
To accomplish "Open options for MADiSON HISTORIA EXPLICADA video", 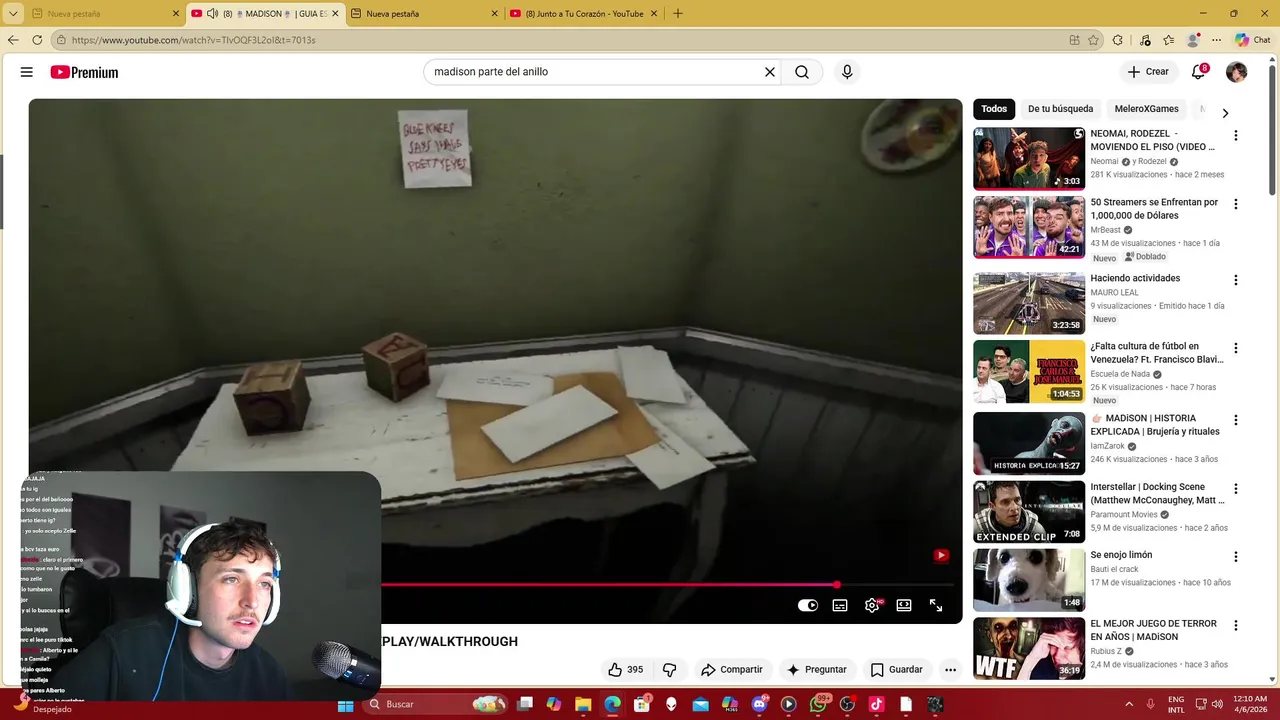I will click(1235, 420).
